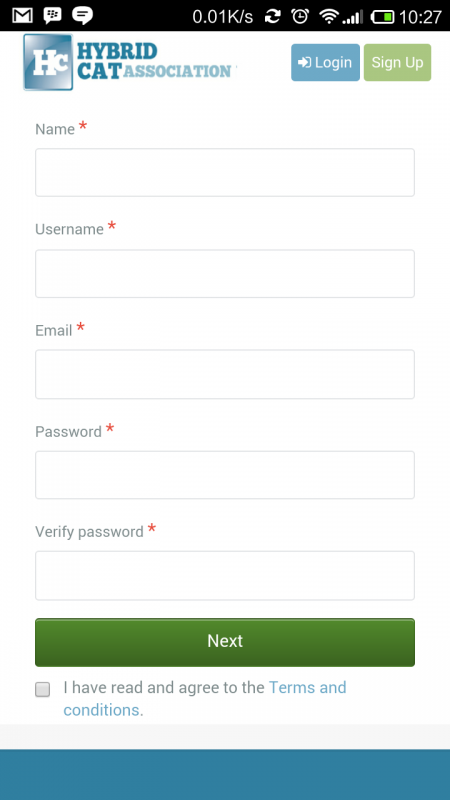Focus the Email input field
The image size is (450, 800).
(225, 374)
